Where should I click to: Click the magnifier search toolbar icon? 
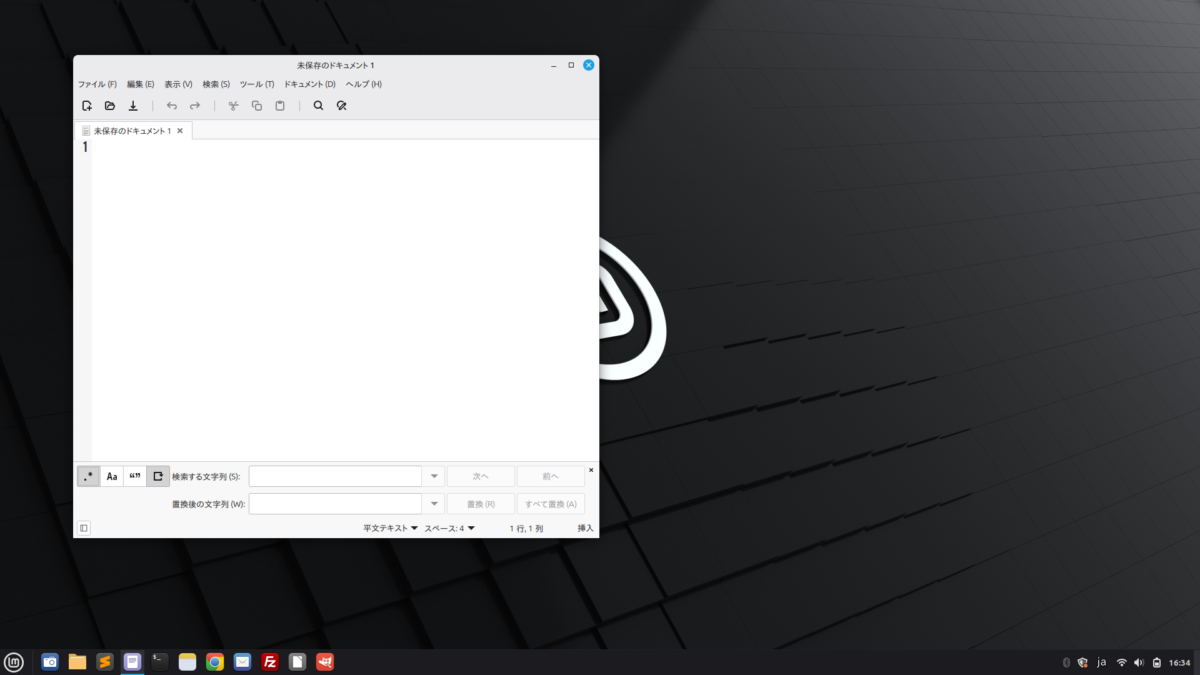pyautogui.click(x=318, y=106)
